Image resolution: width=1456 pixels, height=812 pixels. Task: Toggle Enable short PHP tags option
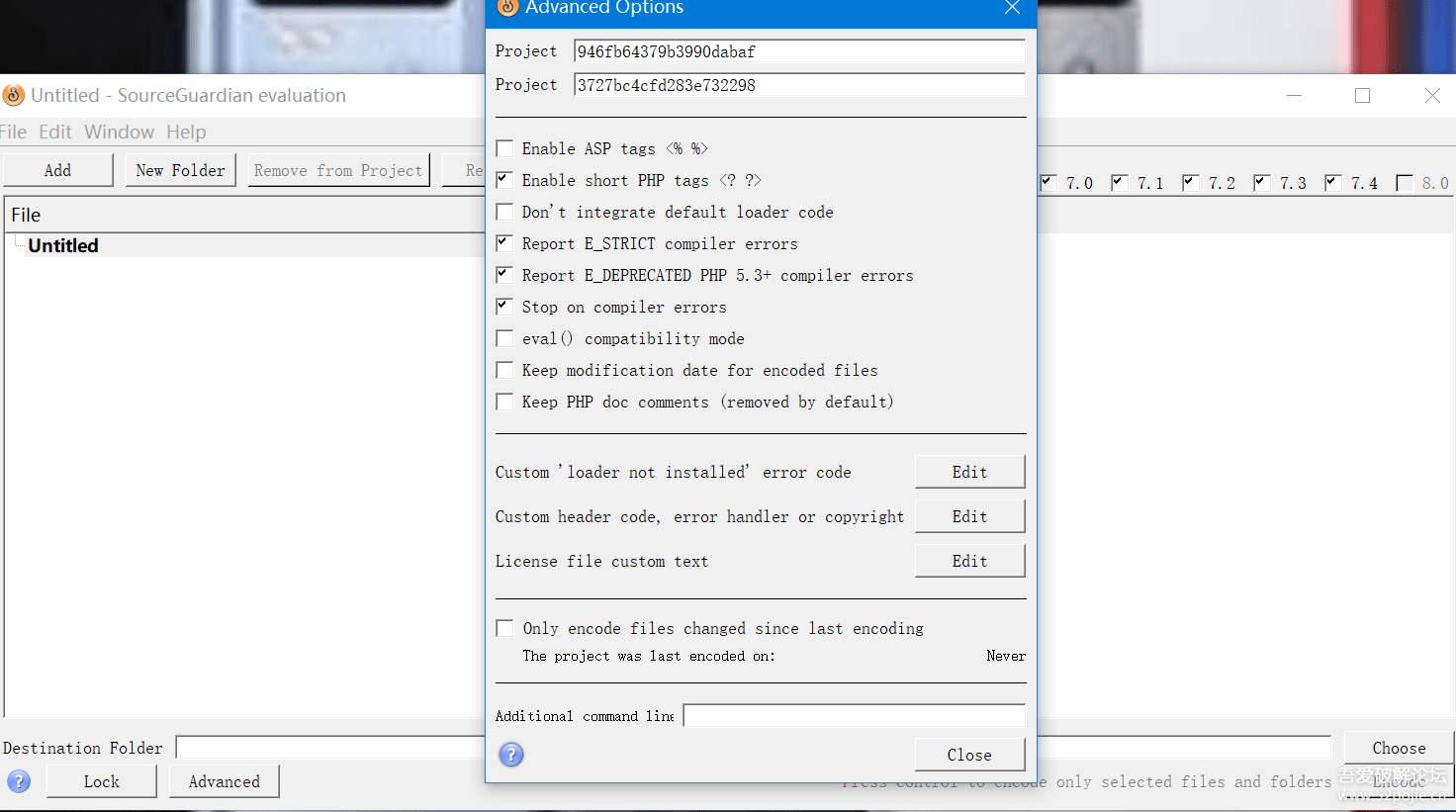tap(504, 180)
